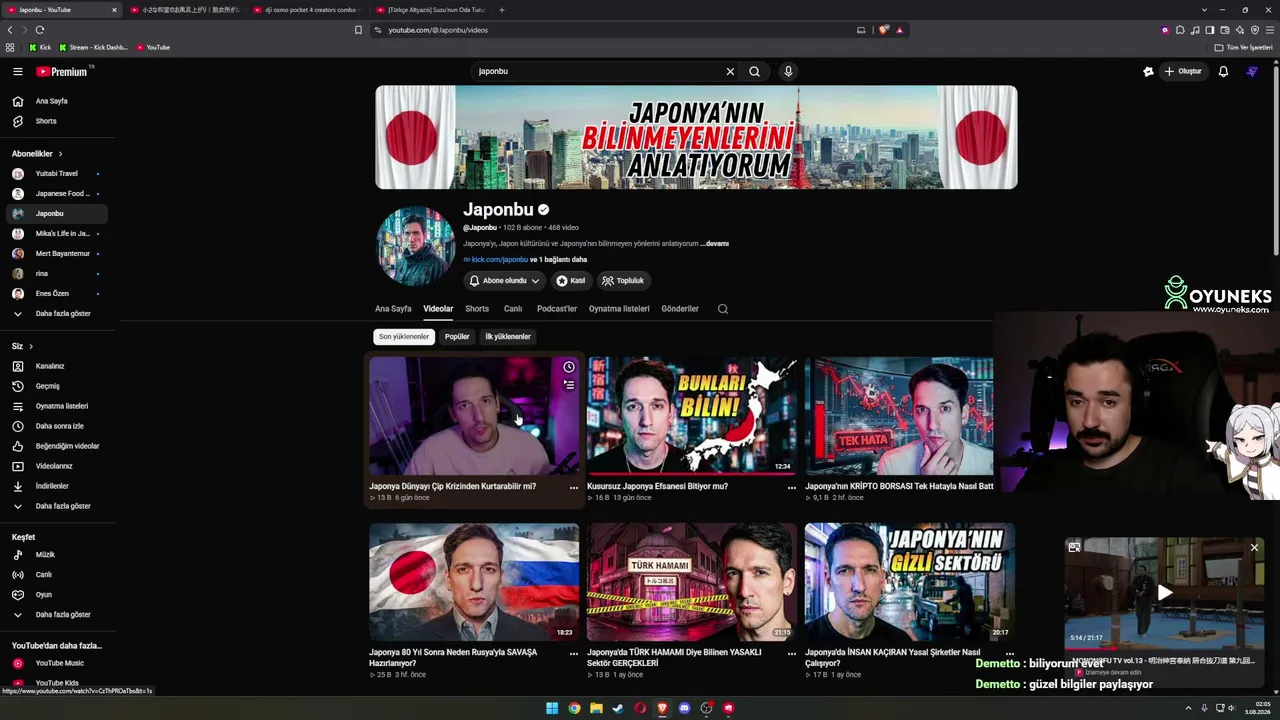This screenshot has width=1280, height=720.
Task: Open Steam from the taskbar
Action: click(x=618, y=708)
